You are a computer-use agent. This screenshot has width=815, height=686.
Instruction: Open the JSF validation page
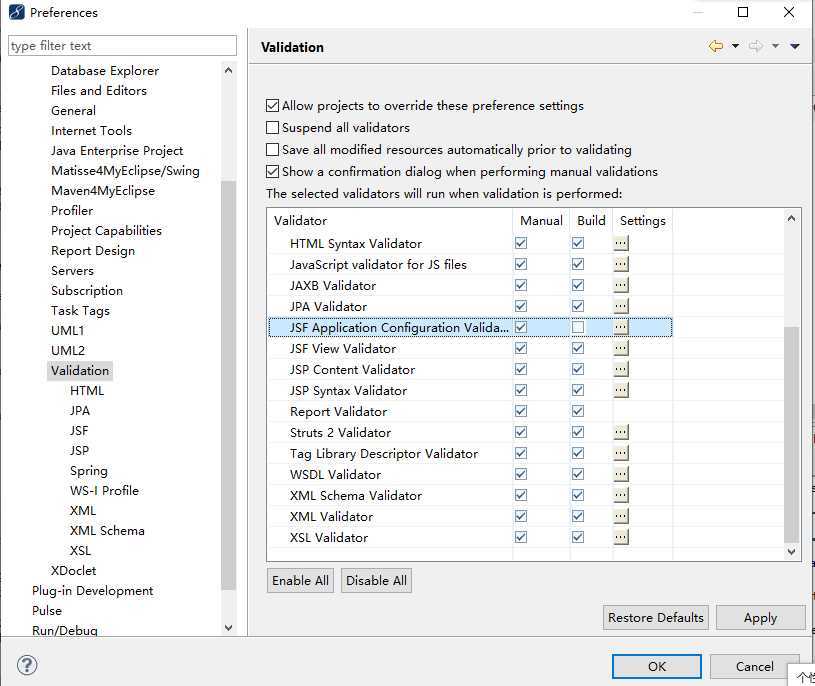79,430
